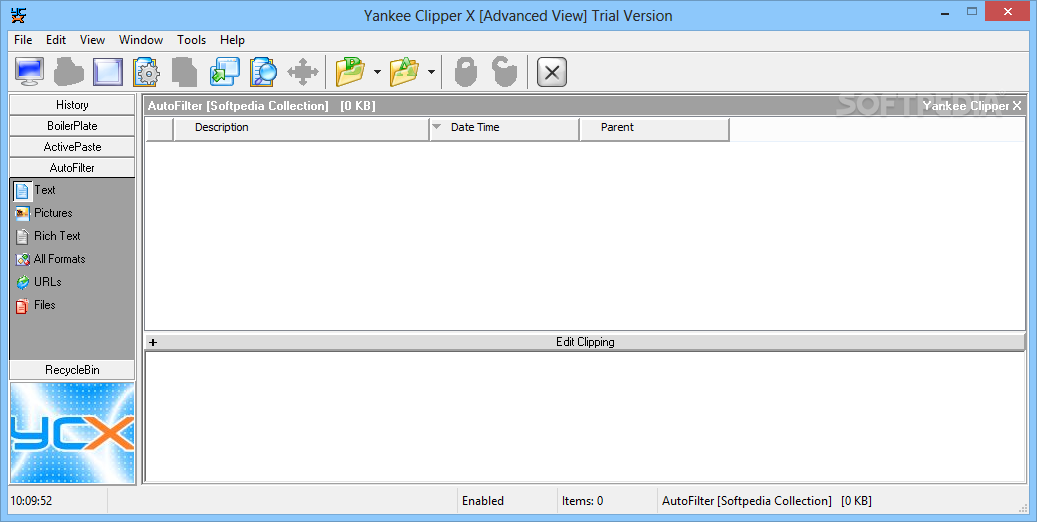The height and width of the screenshot is (522, 1037).
Task: Switch to the ActivePaste section
Action: (72, 147)
